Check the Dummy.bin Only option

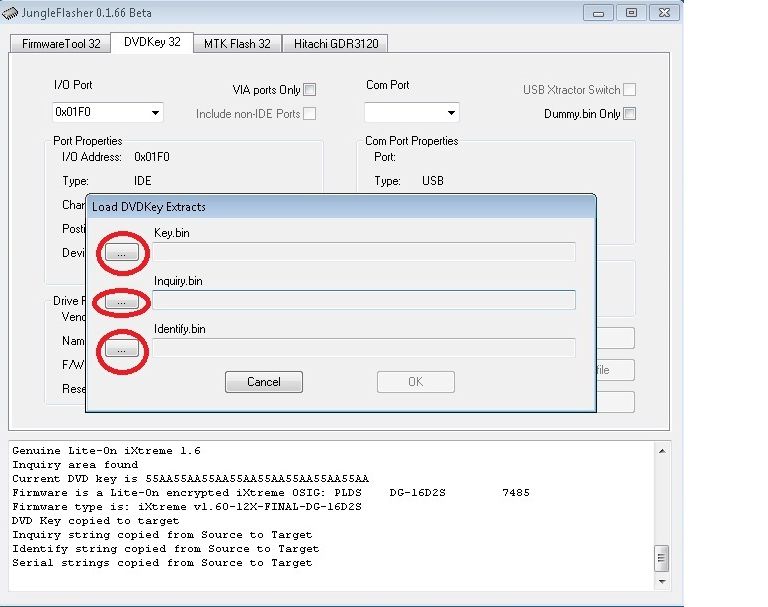[x=629, y=114]
